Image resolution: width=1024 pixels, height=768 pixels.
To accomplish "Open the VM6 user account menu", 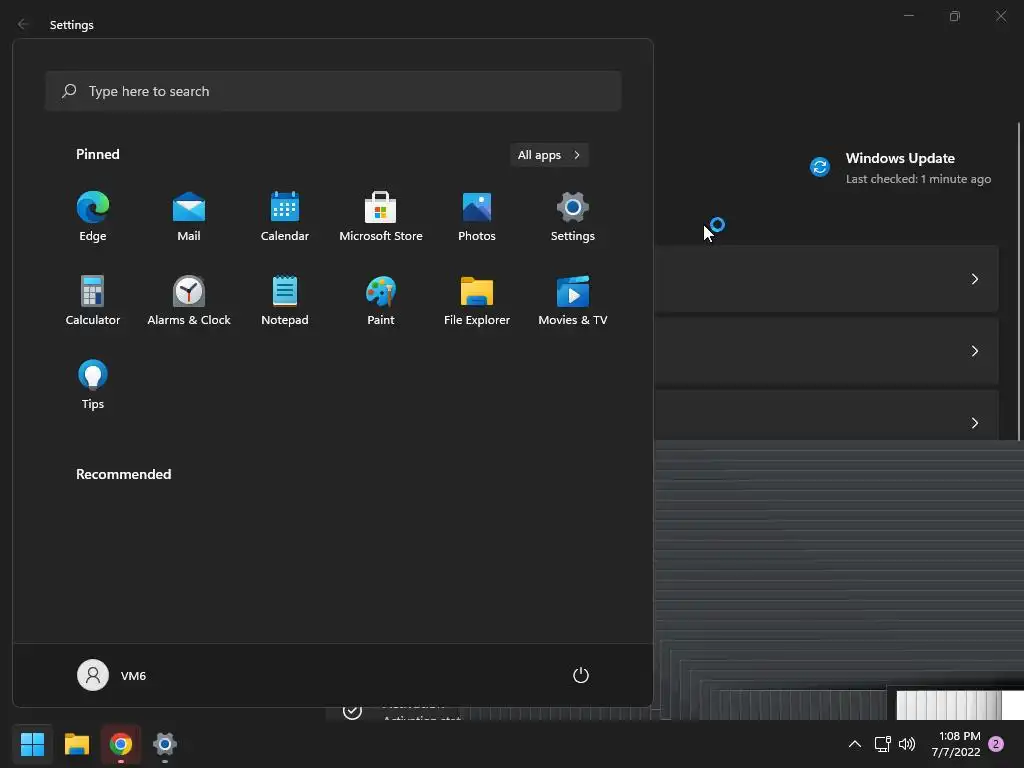I will [112, 675].
